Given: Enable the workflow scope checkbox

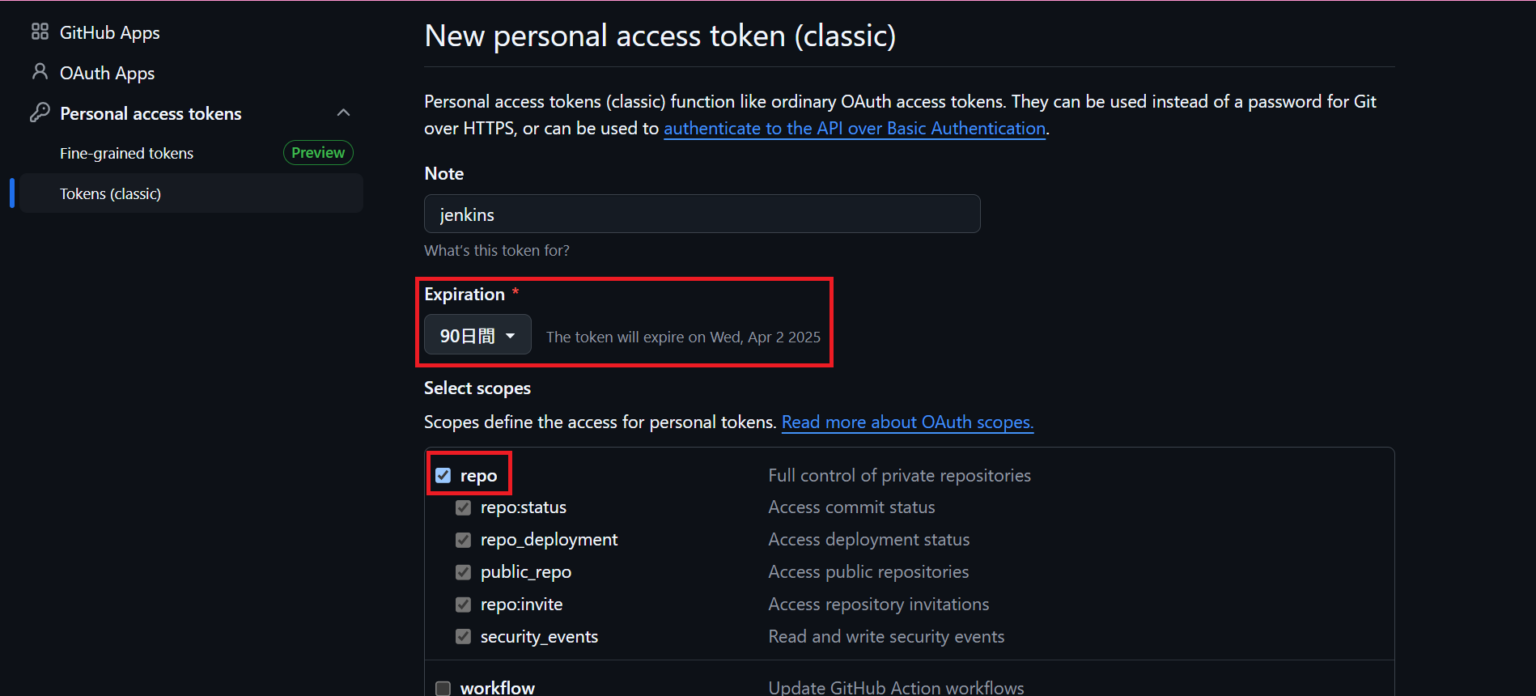Looking at the screenshot, I should point(443,688).
